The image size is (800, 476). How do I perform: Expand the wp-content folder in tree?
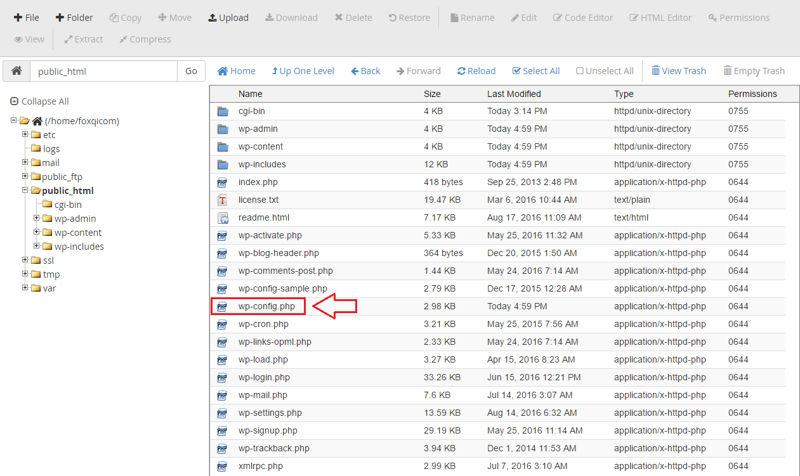coord(37,232)
